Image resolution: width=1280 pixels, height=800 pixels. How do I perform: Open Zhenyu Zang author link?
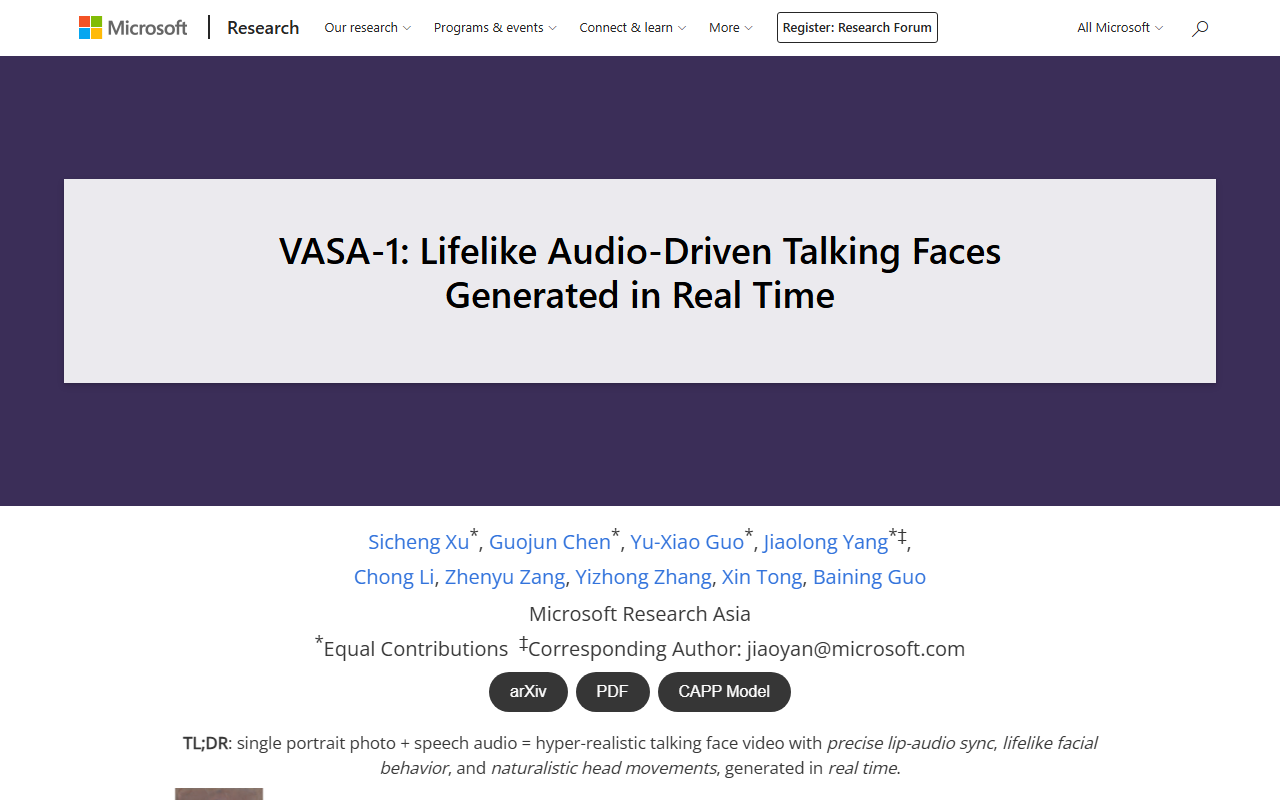click(505, 577)
